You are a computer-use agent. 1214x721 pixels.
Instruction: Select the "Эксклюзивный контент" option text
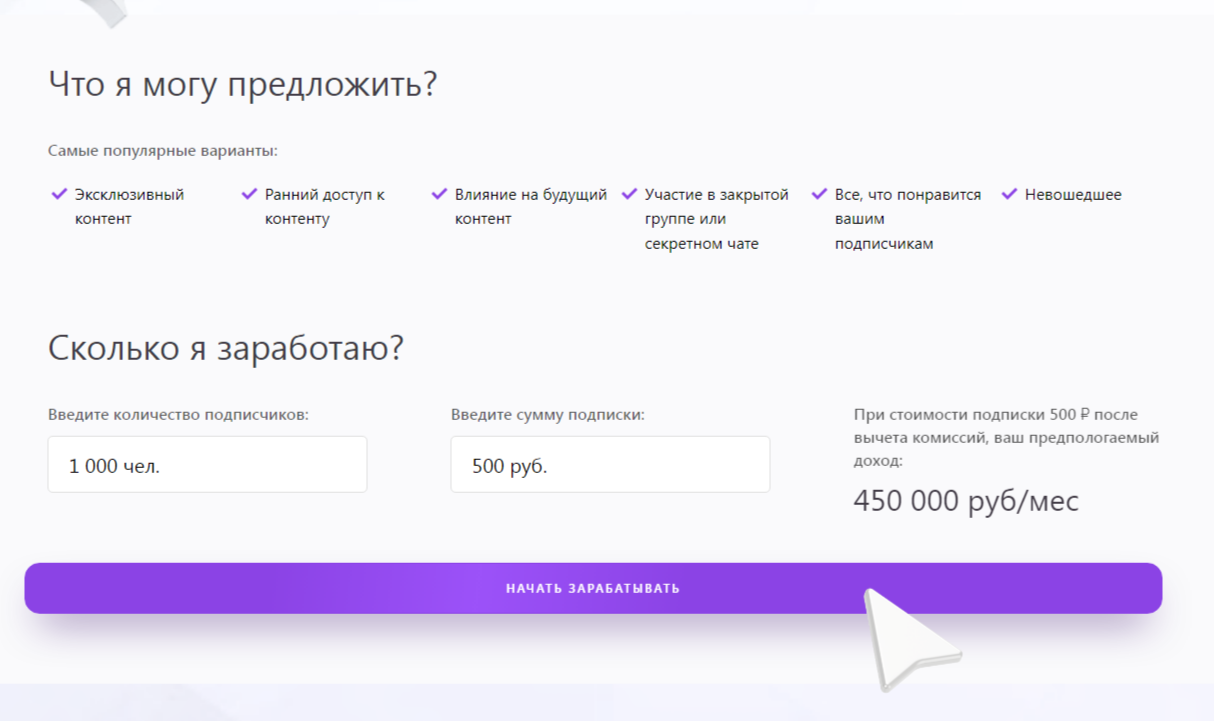(129, 206)
